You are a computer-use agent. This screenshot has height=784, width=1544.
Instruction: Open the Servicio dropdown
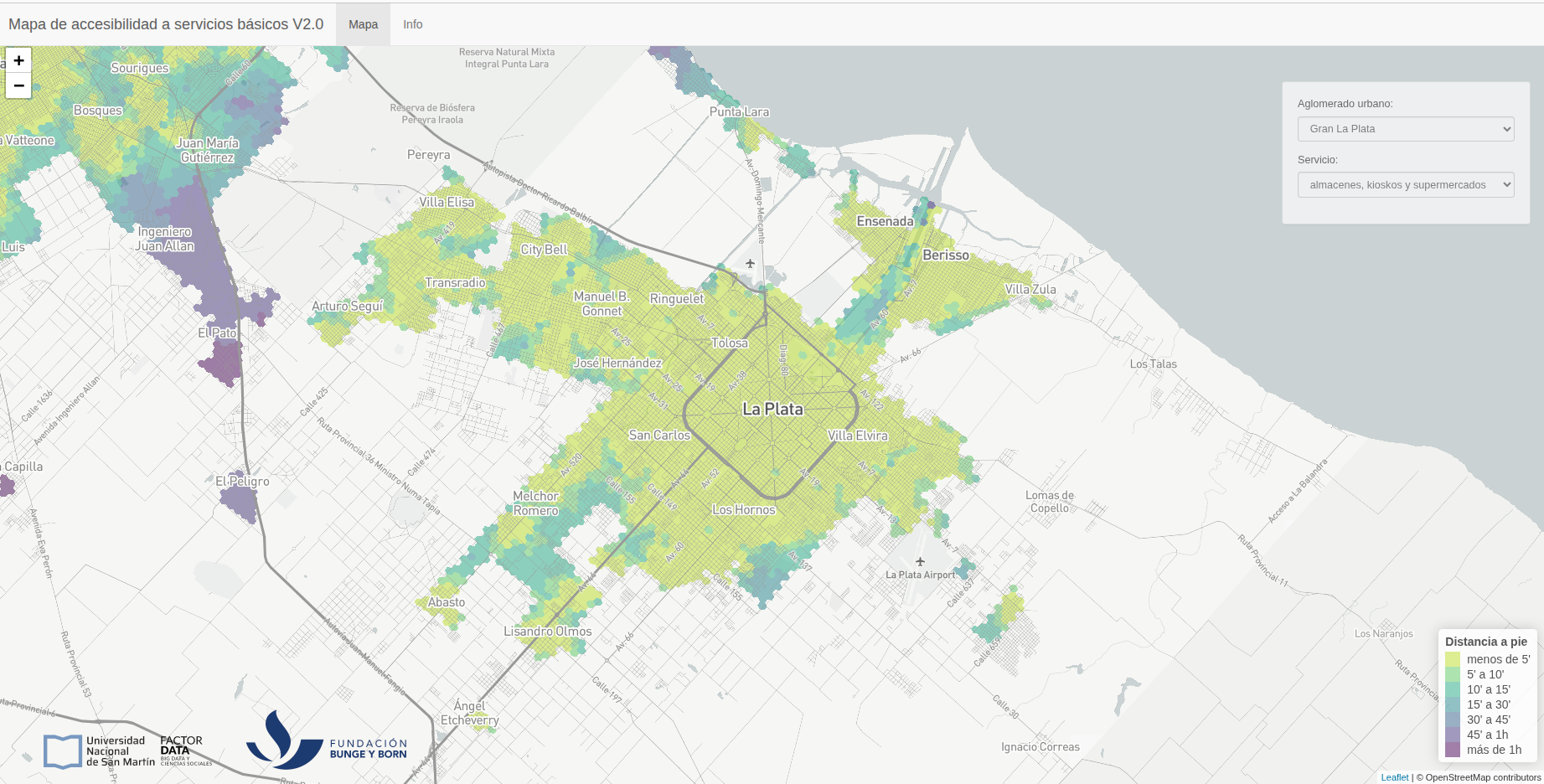click(x=1405, y=184)
